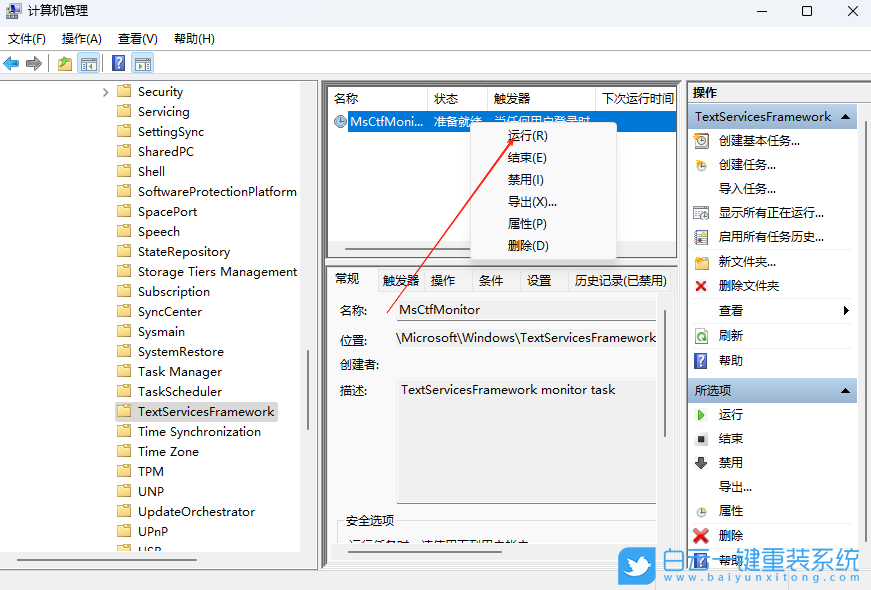This screenshot has width=871, height=590.
Task: Click the 刷新 icon in the actions panel
Action: click(700, 335)
